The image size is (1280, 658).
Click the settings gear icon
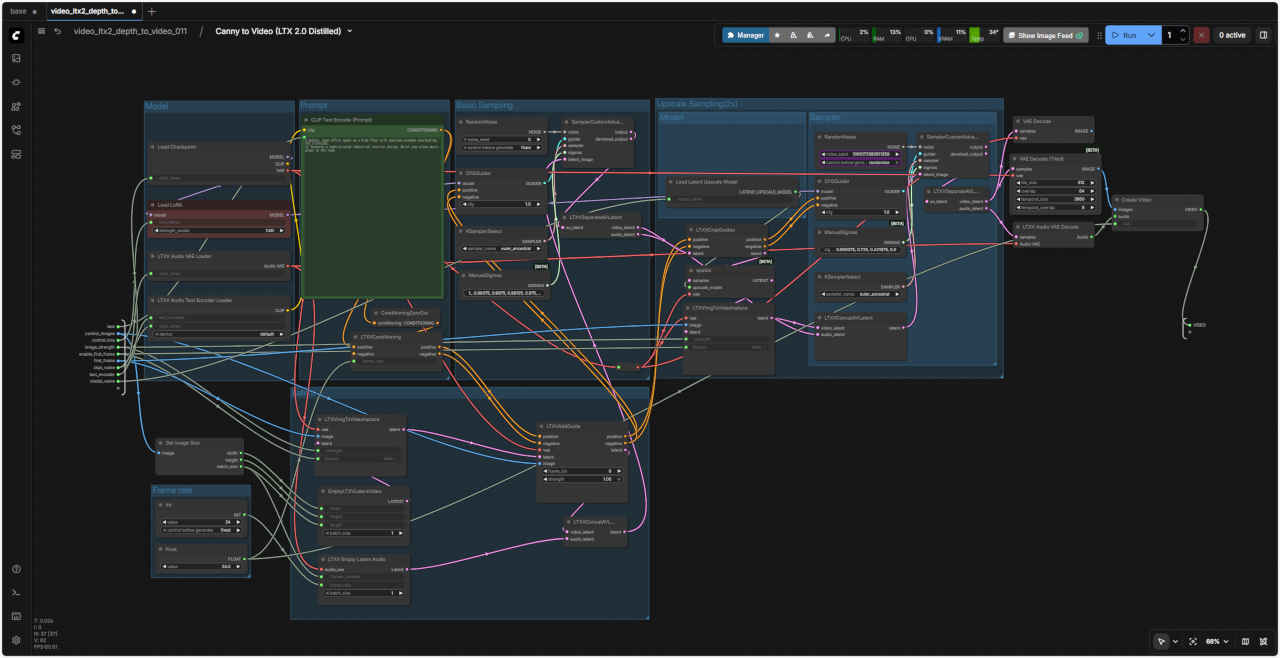coord(16,640)
